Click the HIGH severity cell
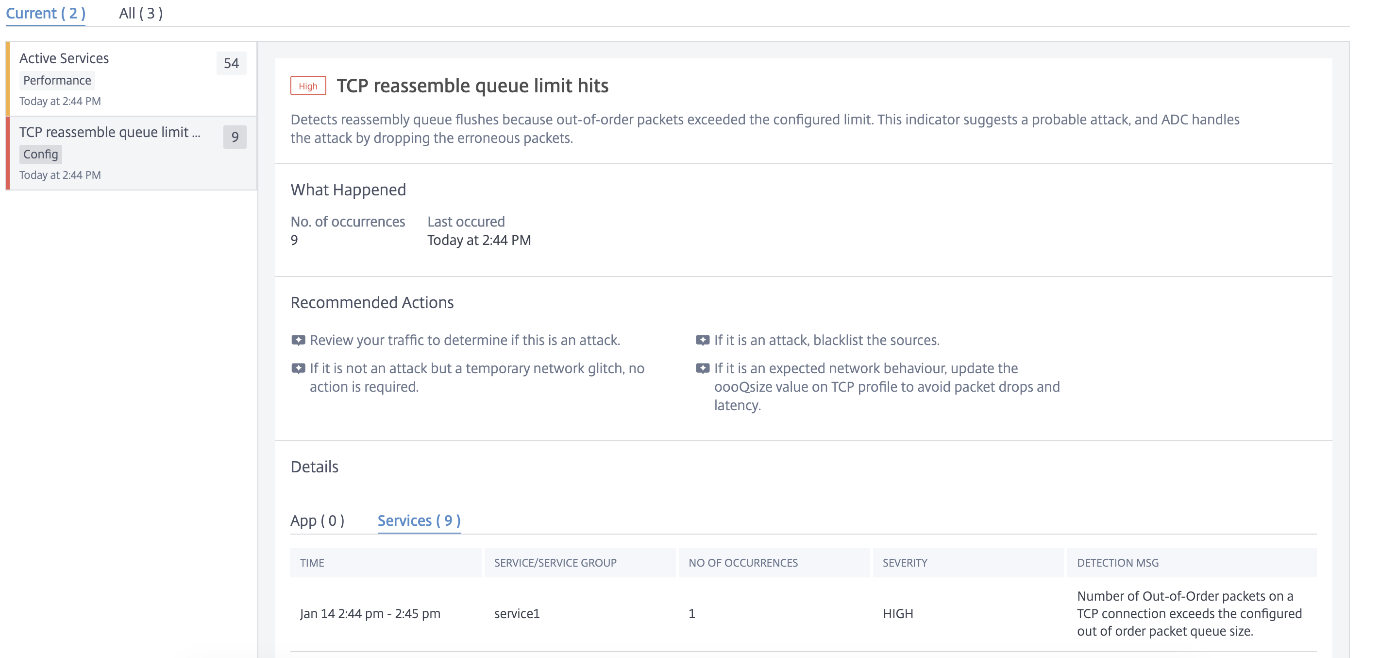Screen dimensions: 1380x658 pyautogui.click(x=898, y=614)
